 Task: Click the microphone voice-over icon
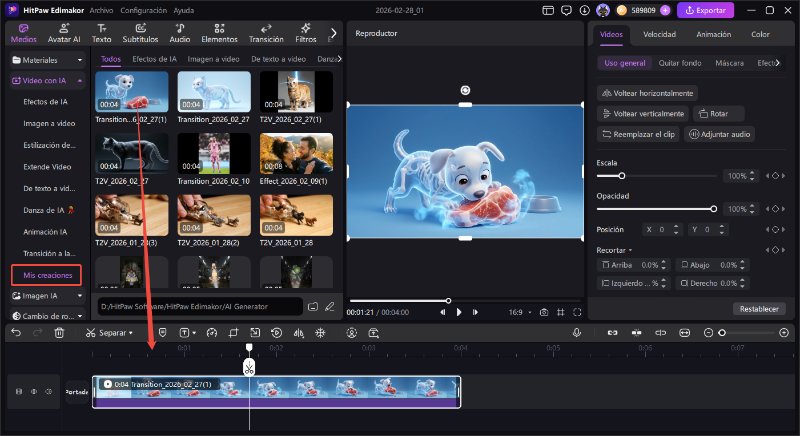577,332
